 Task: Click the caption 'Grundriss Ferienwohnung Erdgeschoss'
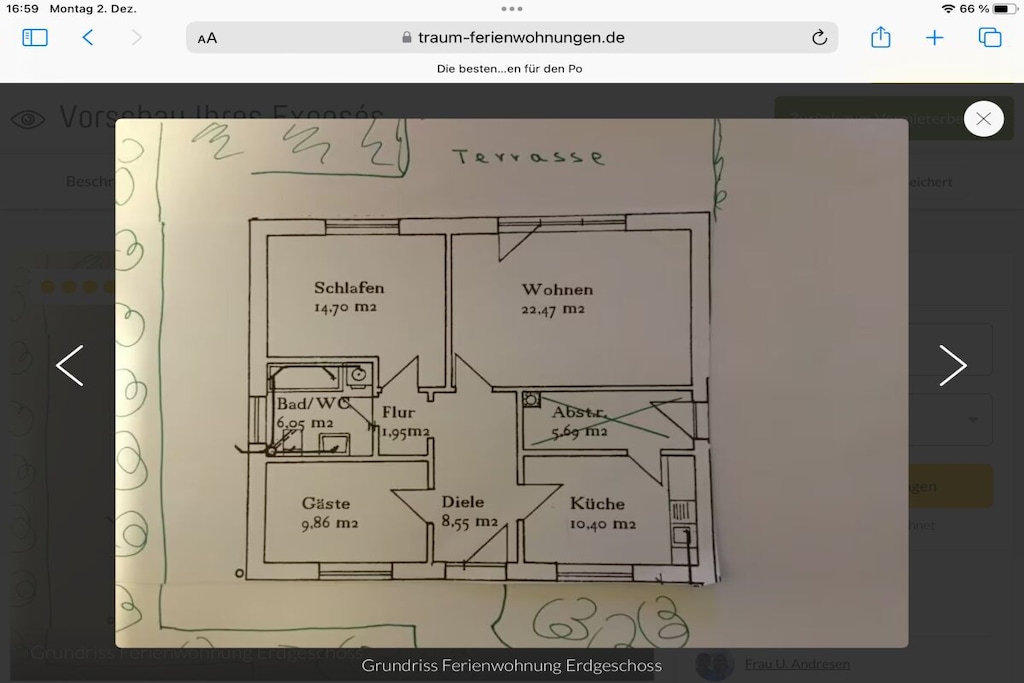pyautogui.click(x=511, y=665)
